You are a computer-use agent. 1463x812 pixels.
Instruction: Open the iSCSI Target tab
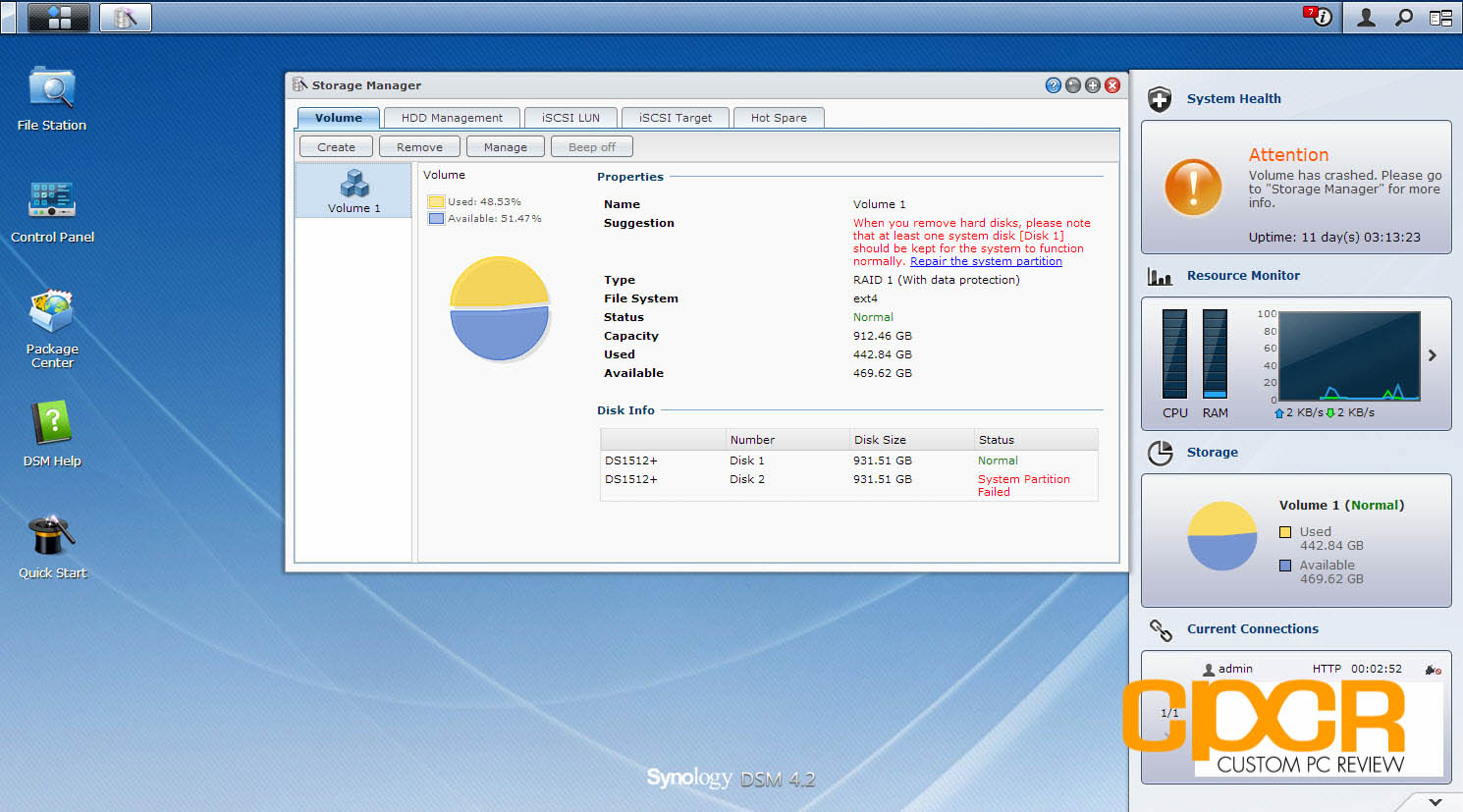676,118
